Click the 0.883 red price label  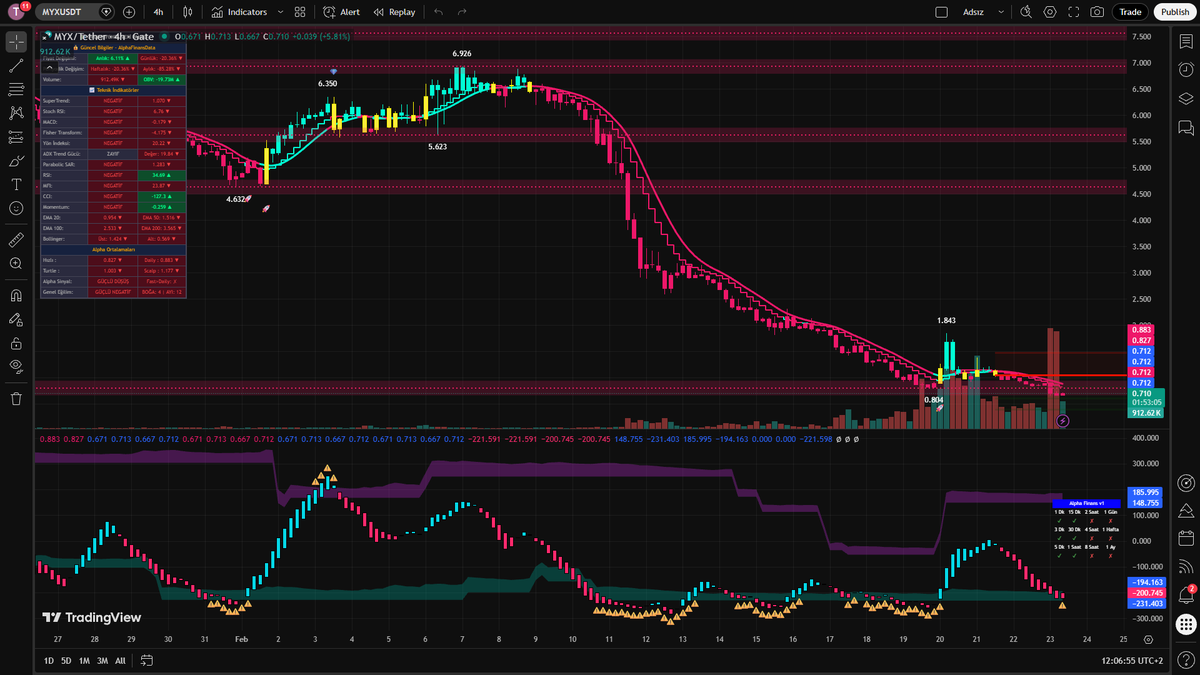tap(1141, 329)
